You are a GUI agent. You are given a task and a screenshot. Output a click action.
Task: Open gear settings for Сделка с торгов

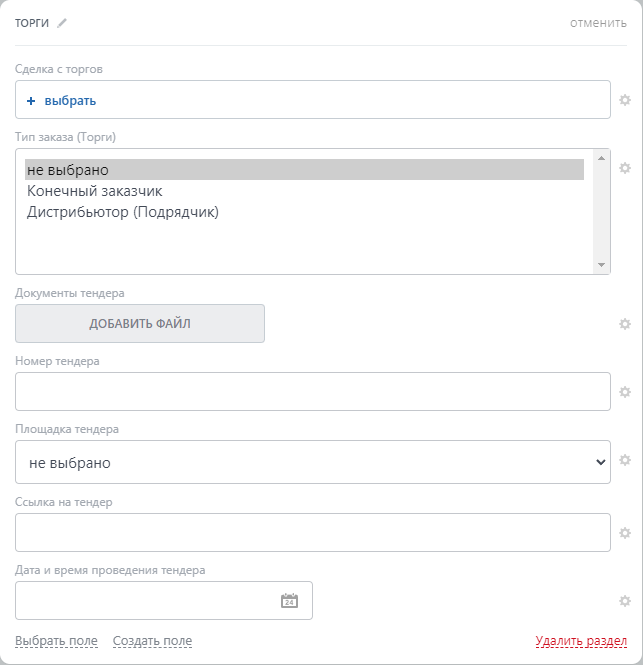625,100
